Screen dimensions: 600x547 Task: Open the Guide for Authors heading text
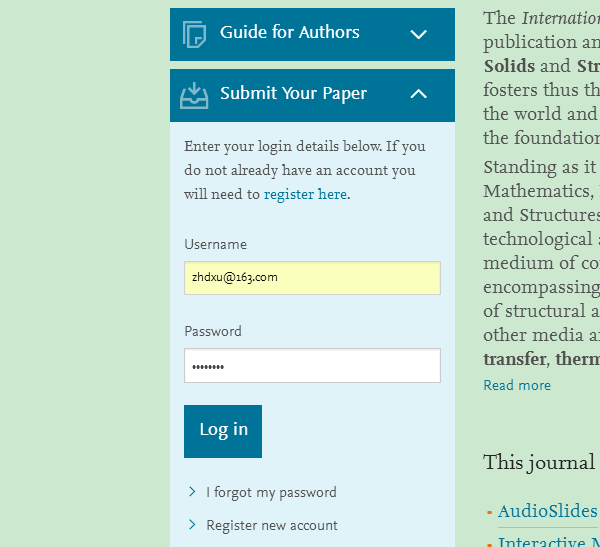289,32
